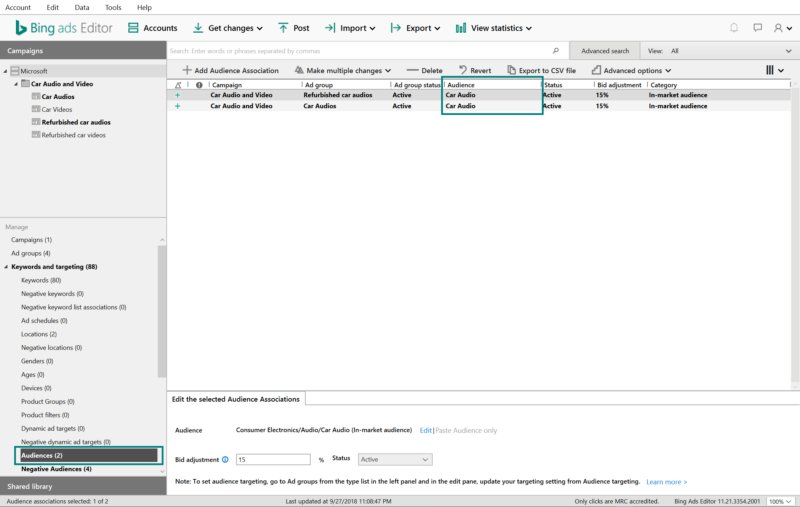Open the column chooser icon
Viewport: 800px width, 507px height.
[774, 70]
